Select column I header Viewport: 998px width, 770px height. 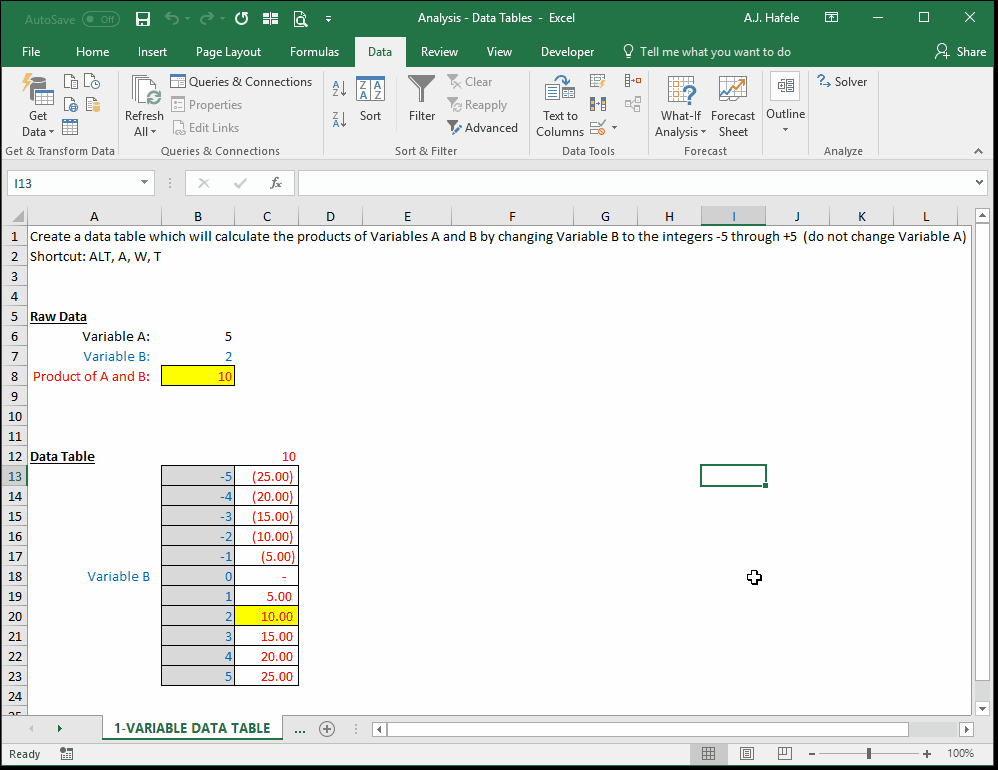click(733, 216)
